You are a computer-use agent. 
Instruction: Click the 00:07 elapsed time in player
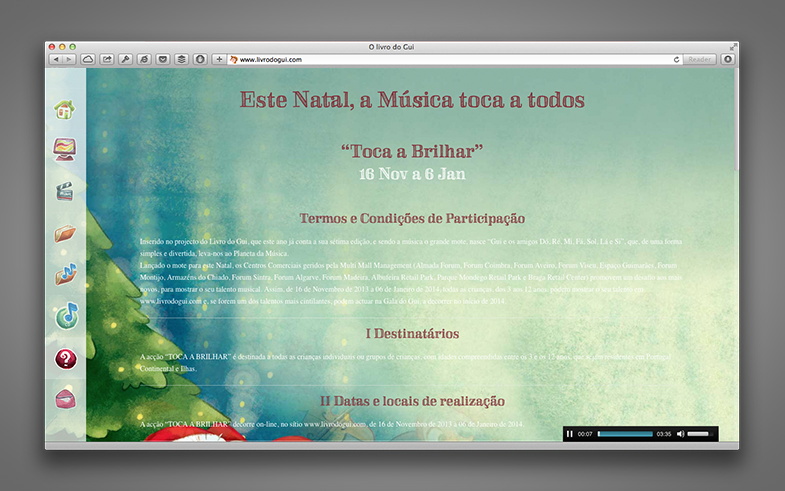(585, 434)
